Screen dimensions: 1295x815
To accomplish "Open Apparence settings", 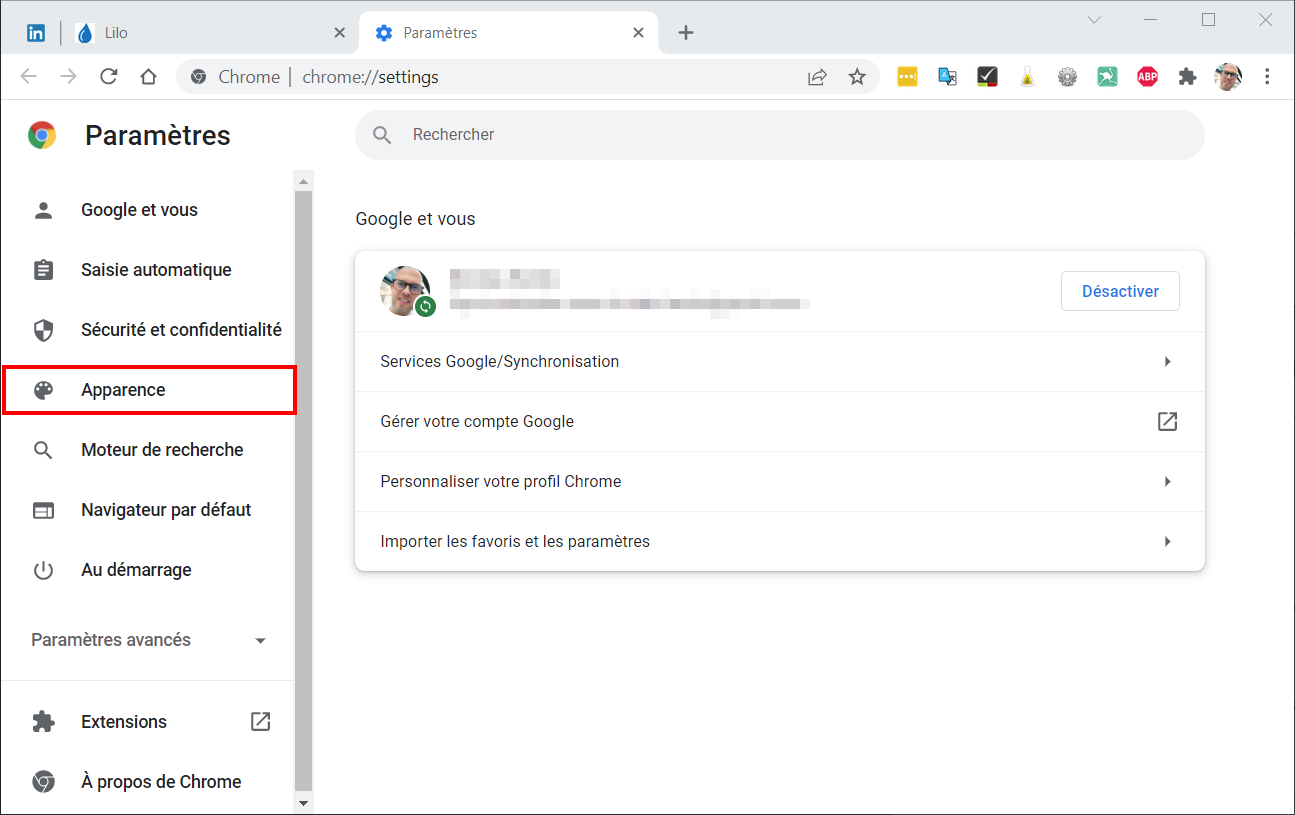I will (149, 390).
